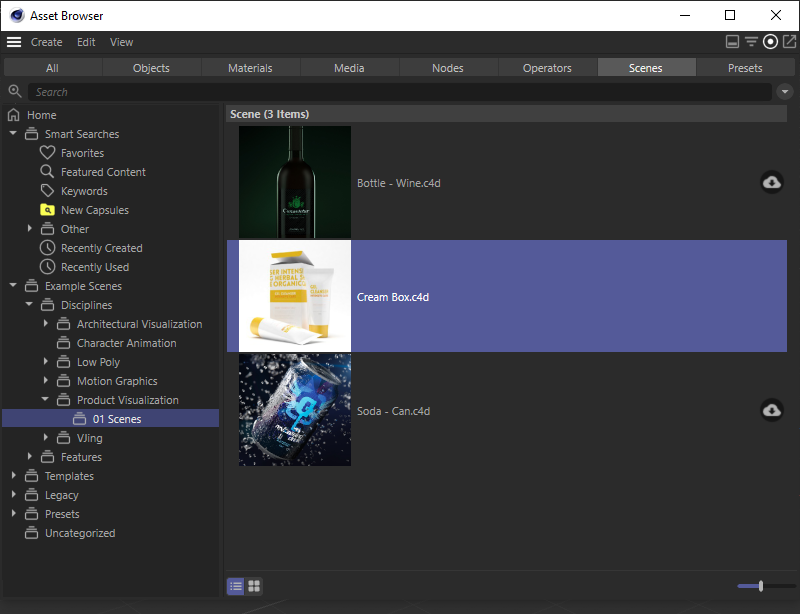This screenshot has height=614, width=800.
Task: Expand the Legacy node
Action: pyautogui.click(x=14, y=494)
